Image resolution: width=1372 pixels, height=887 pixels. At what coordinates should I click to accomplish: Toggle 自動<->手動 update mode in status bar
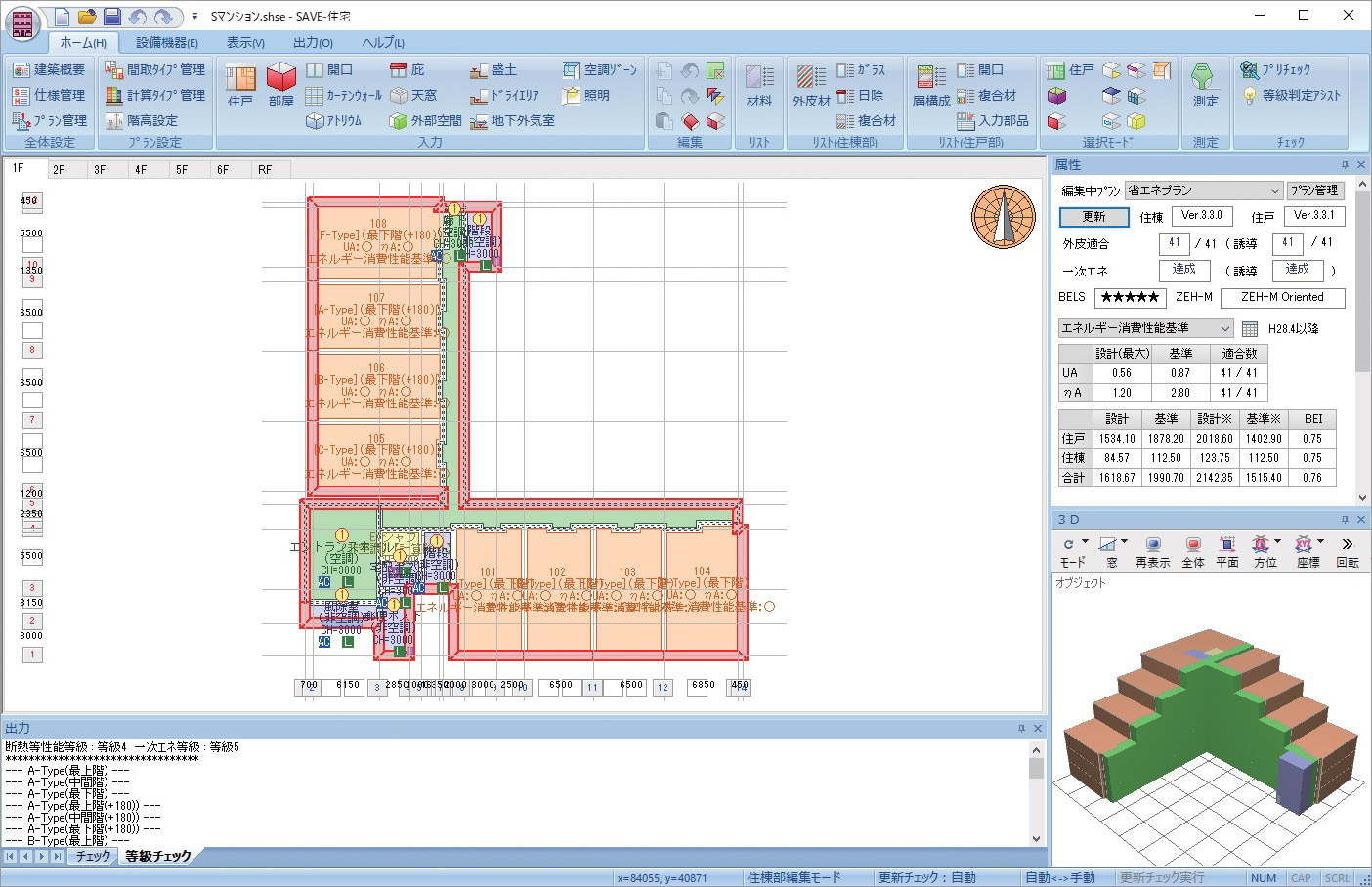[1059, 878]
